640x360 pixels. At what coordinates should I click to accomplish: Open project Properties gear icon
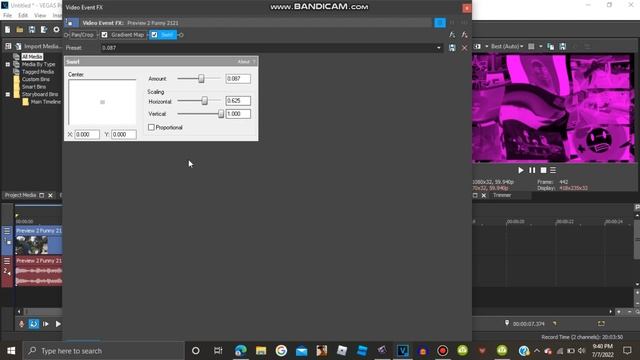[x=56, y=30]
